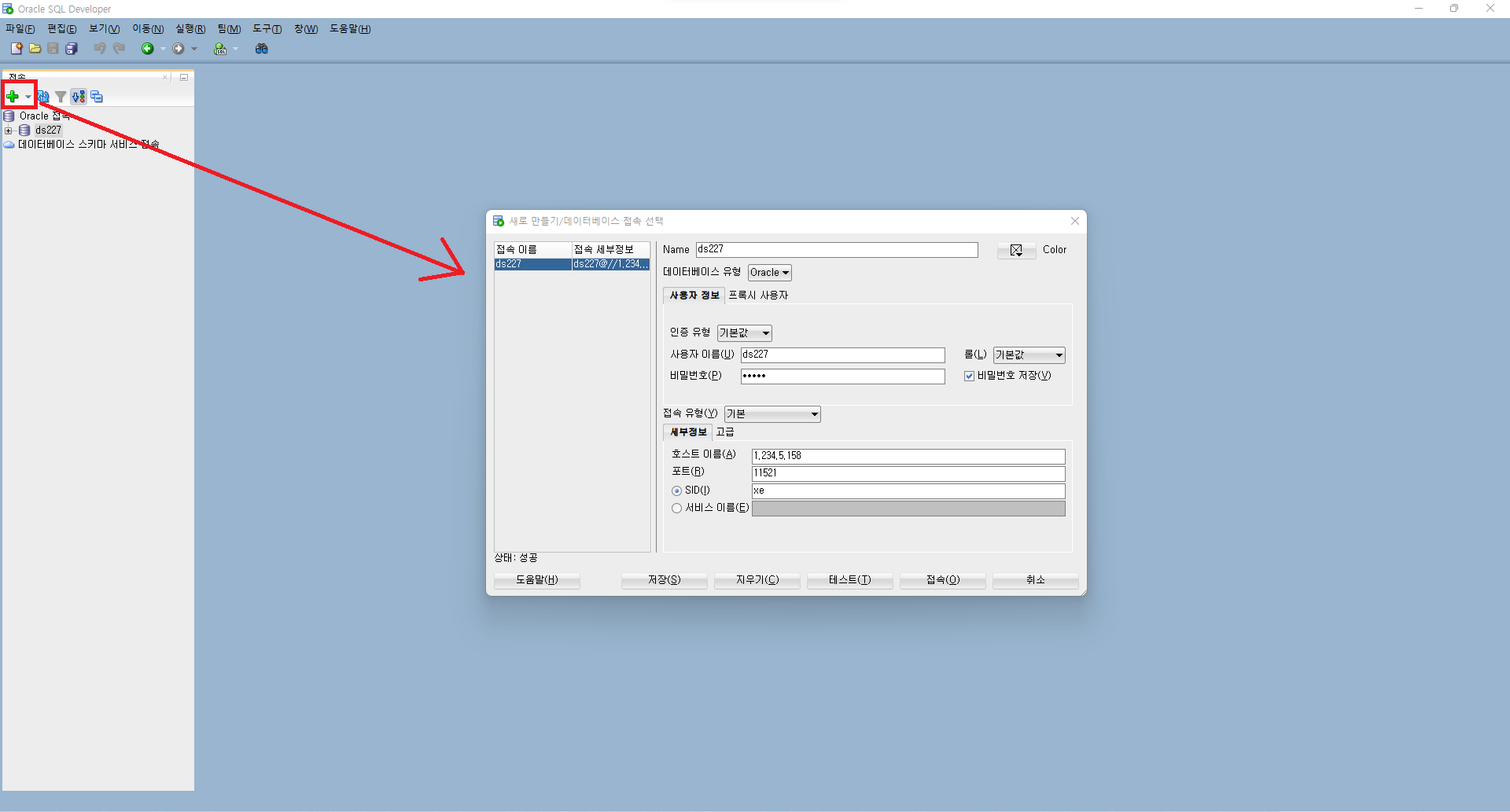Open the authentication type dropdown
Image resolution: width=1510 pixels, height=812 pixels.
pos(744,333)
